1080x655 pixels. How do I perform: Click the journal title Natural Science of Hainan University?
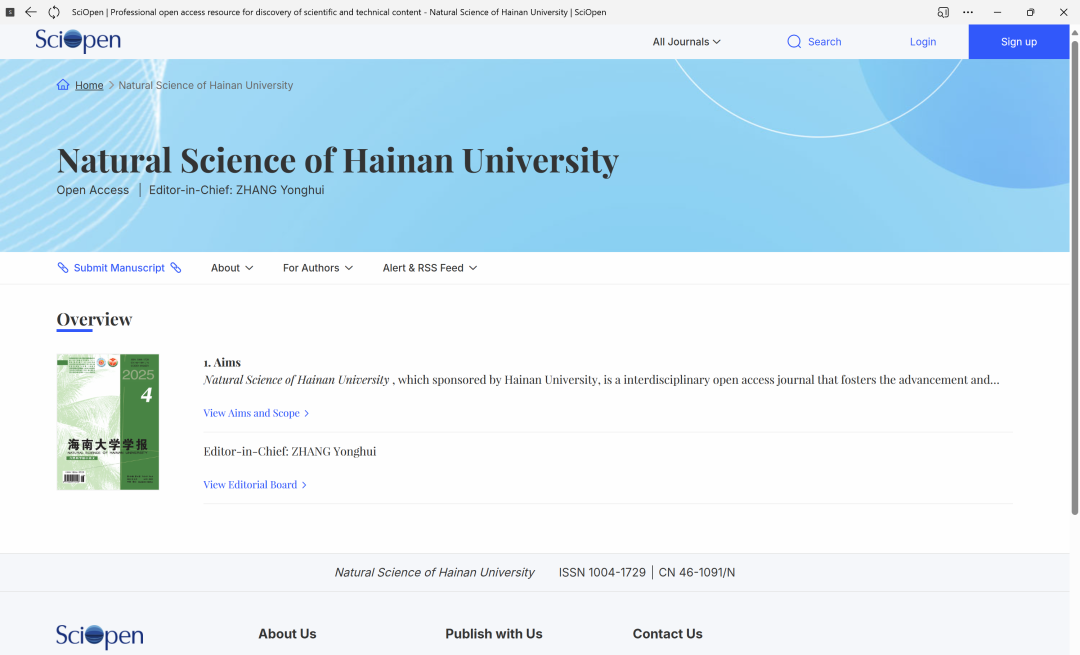[338, 160]
